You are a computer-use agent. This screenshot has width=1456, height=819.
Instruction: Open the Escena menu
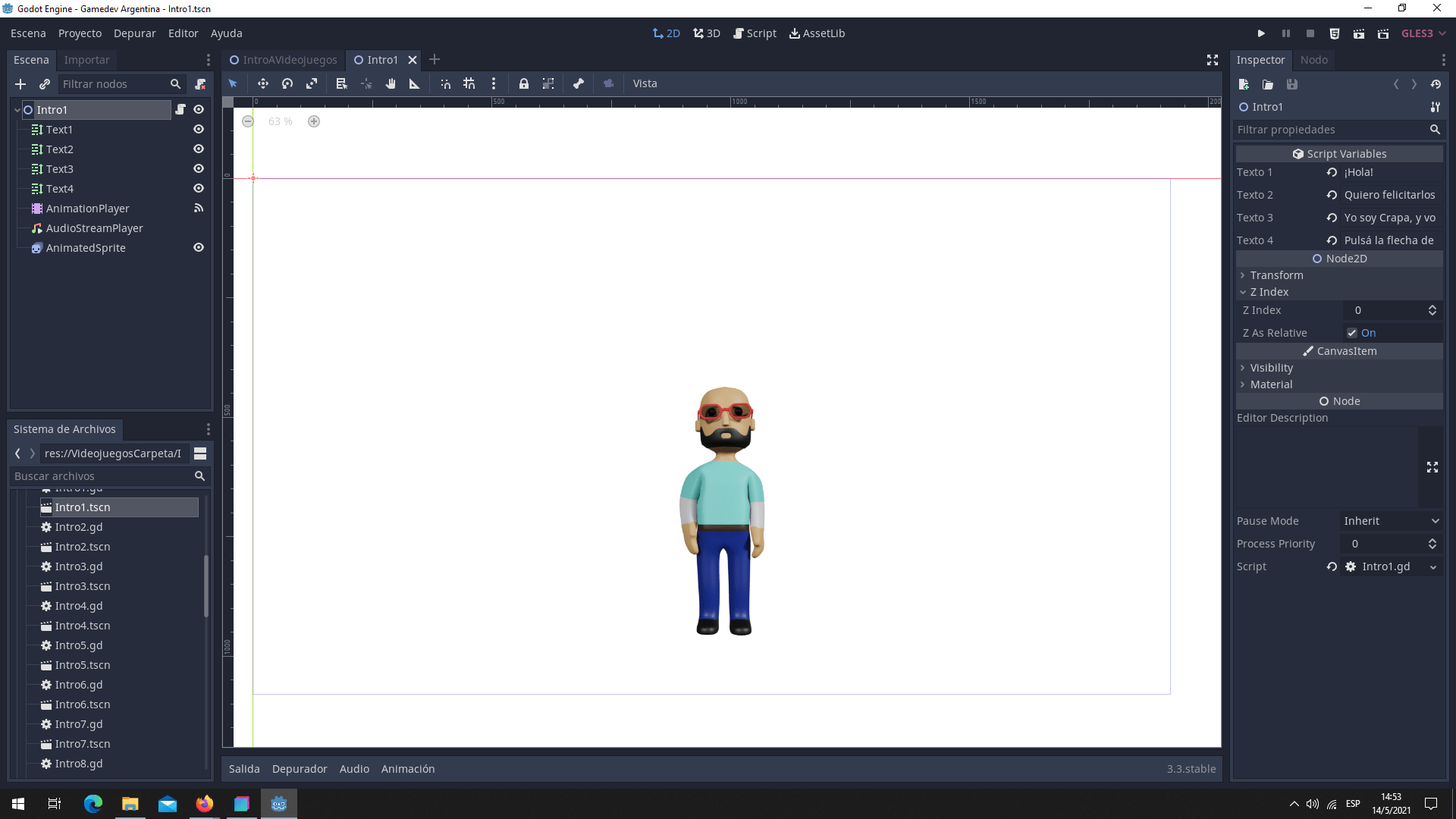28,33
